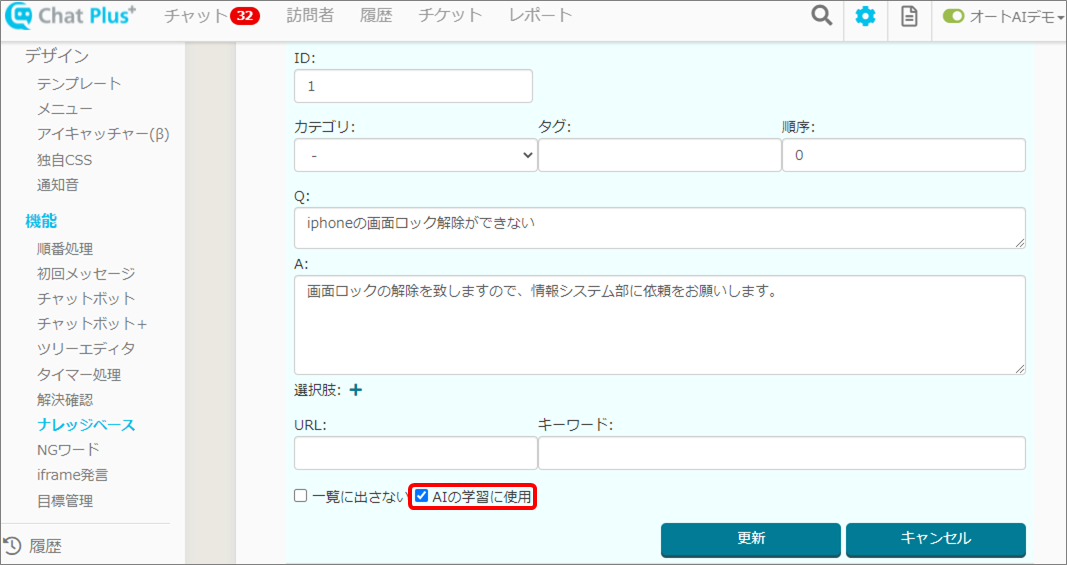
Task: Open the search magnifier icon
Action: click(822, 16)
